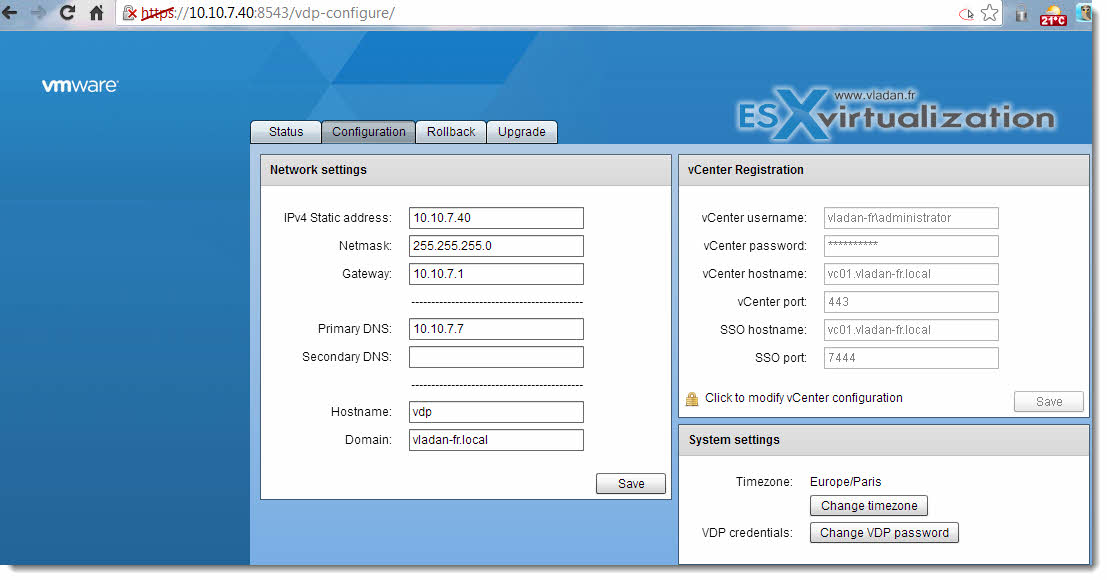Open the Rollback tab
Image resolution: width=1107 pixels, height=580 pixels.
(x=451, y=132)
